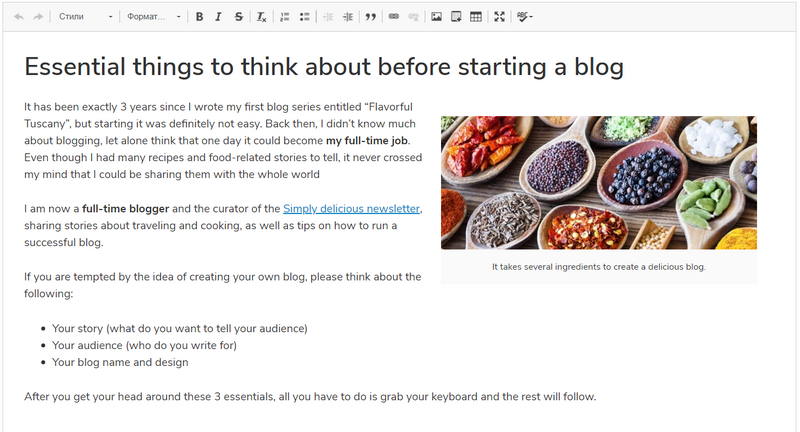This screenshot has height=432, width=800.
Task: Toggle strikethrough formatting
Action: tap(238, 17)
